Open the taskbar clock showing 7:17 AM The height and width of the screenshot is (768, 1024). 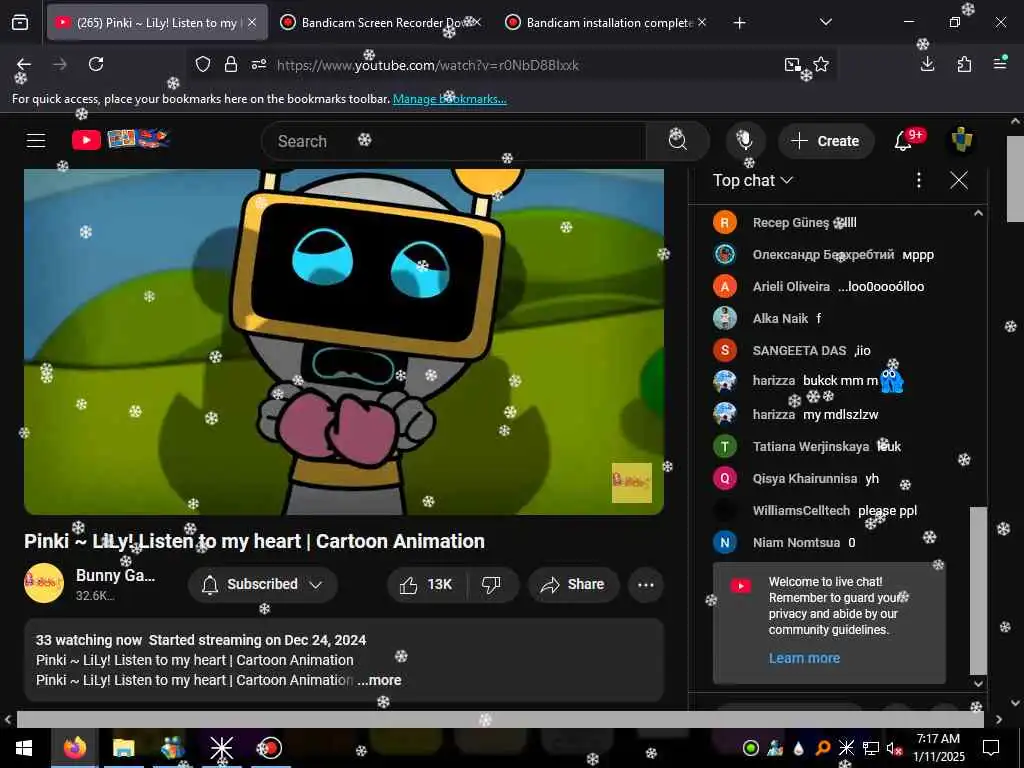[938, 748]
